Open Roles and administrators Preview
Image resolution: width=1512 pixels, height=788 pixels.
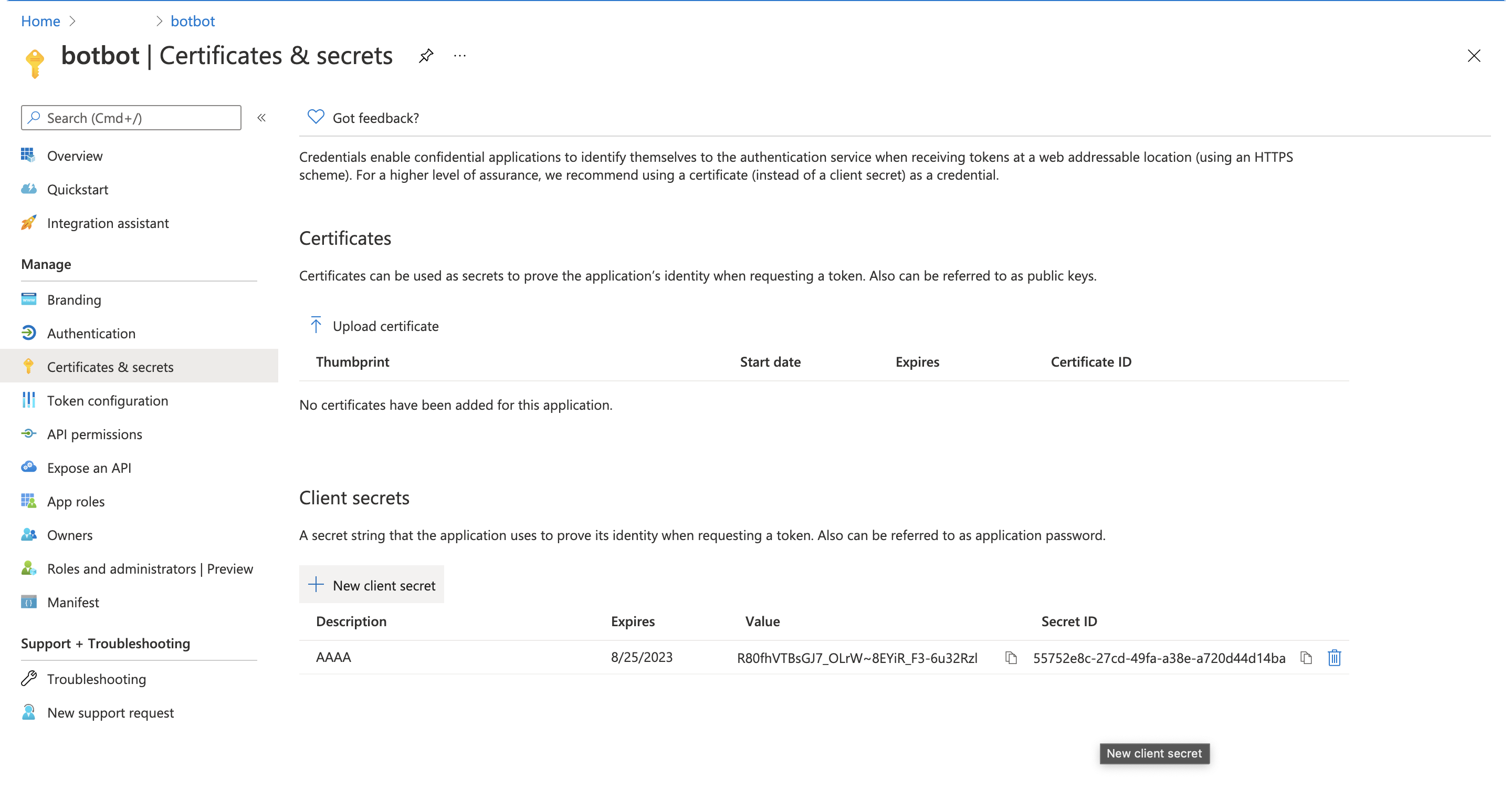pyautogui.click(x=150, y=569)
